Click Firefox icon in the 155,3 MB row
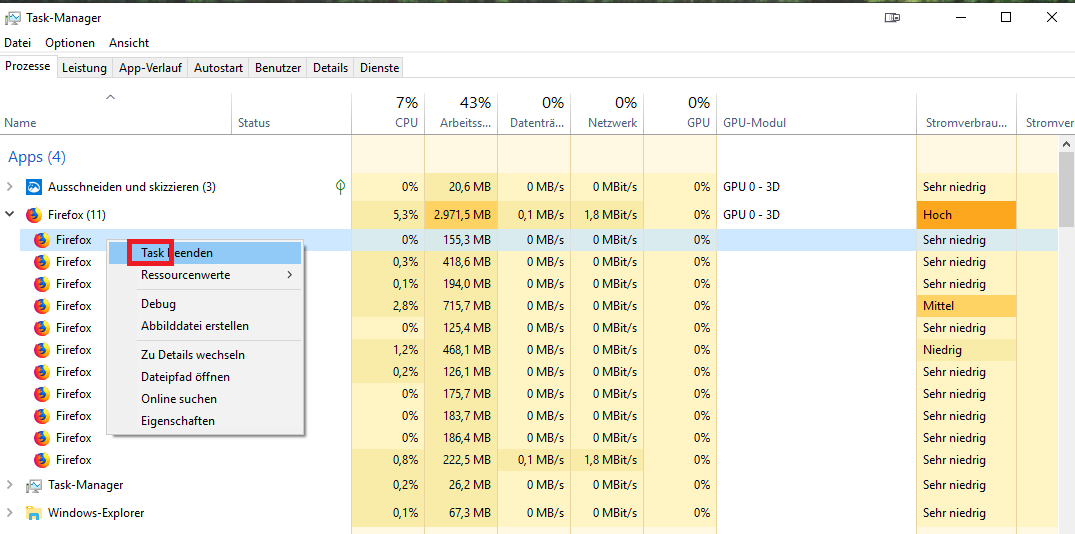The width and height of the screenshot is (1075, 534). pos(42,240)
